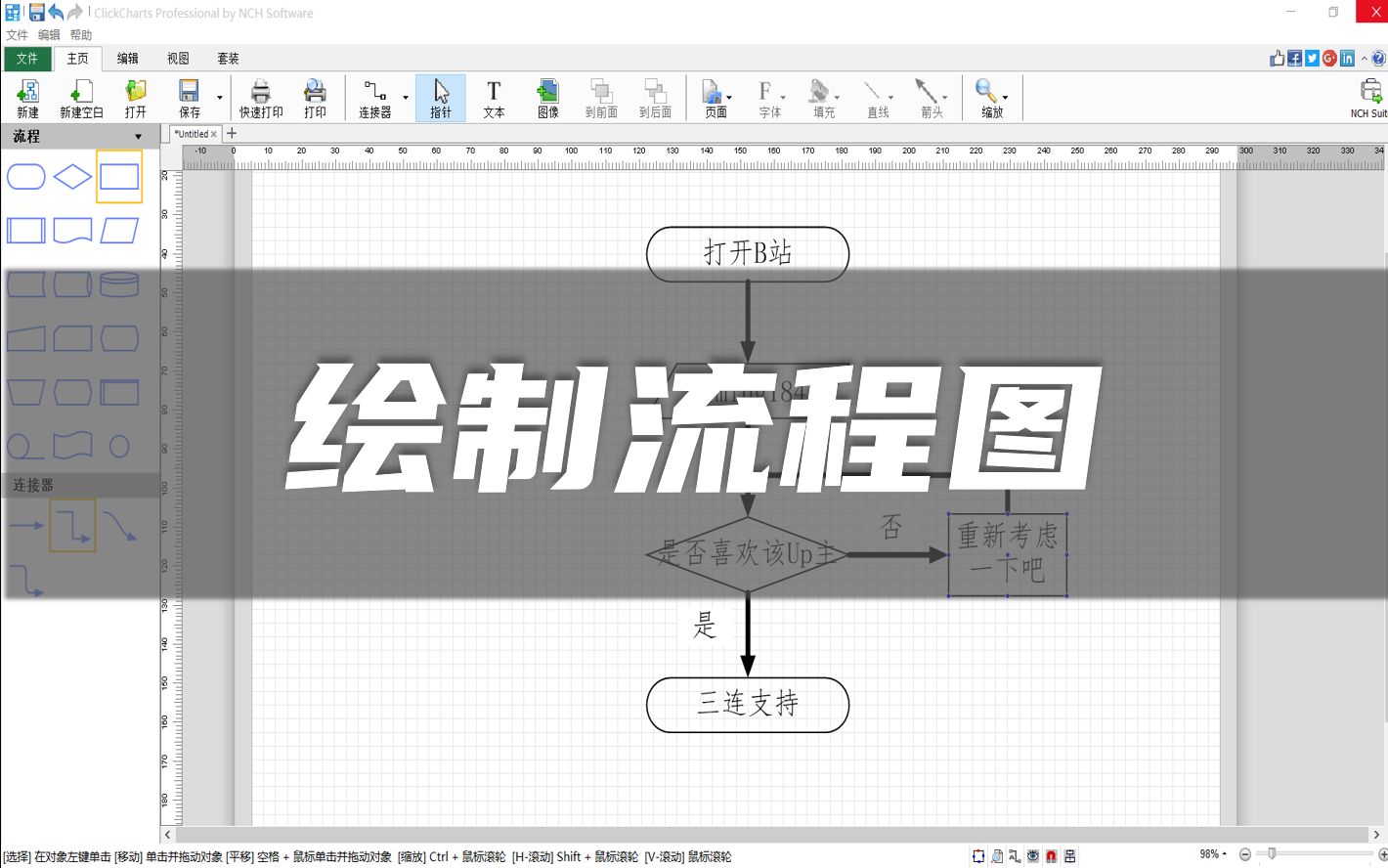Click the redo arrow in title bar
This screenshot has width=1388, height=868.
tap(74, 12)
